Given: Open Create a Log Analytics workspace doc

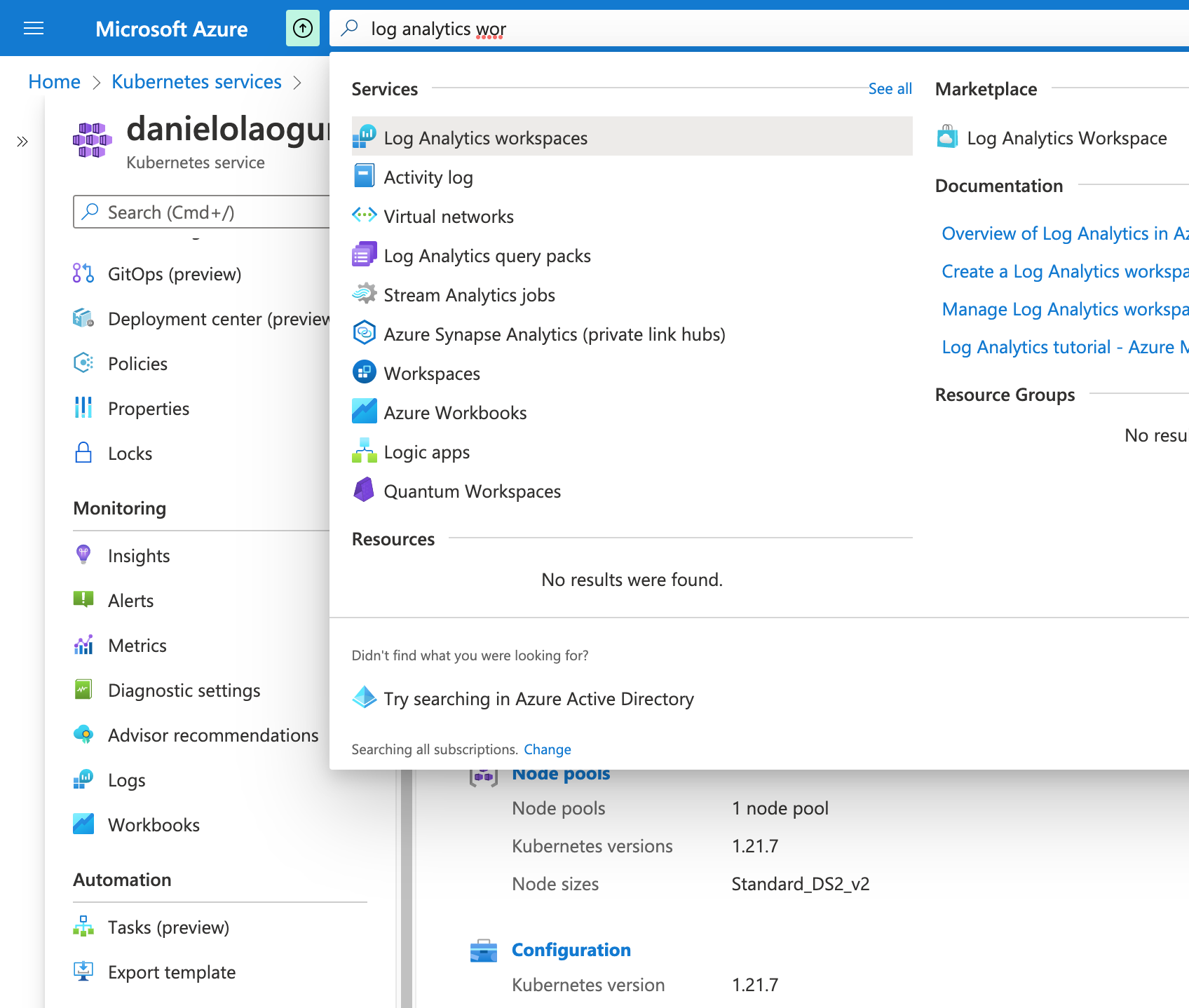Looking at the screenshot, I should coord(1065,271).
